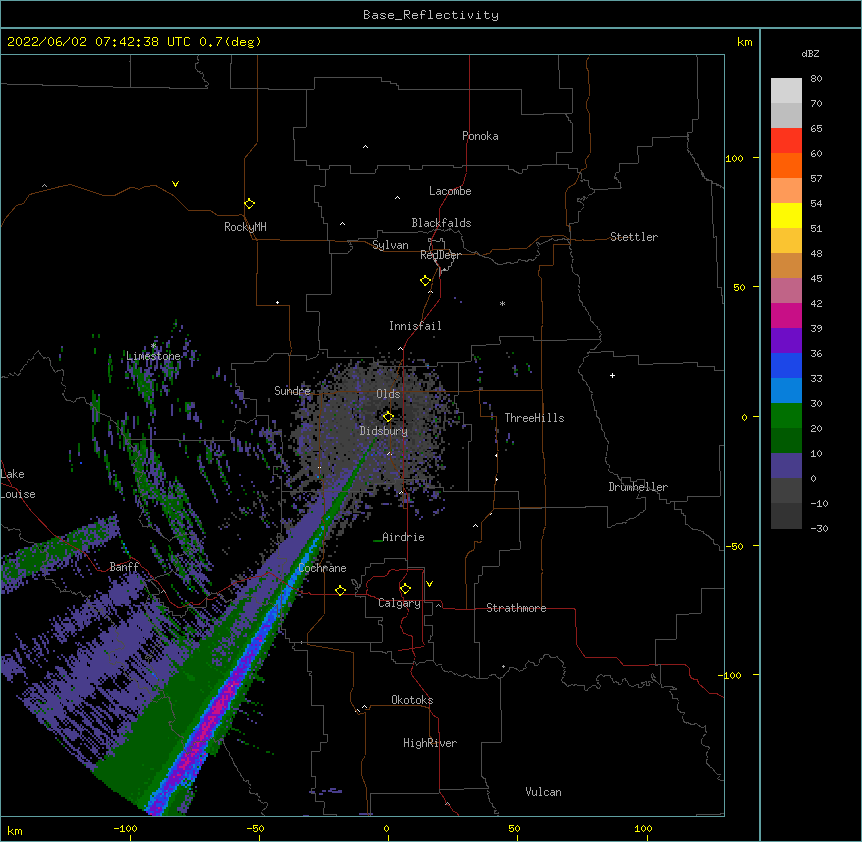Select the Okotoks label
The width and height of the screenshot is (862, 842).
(x=412, y=700)
